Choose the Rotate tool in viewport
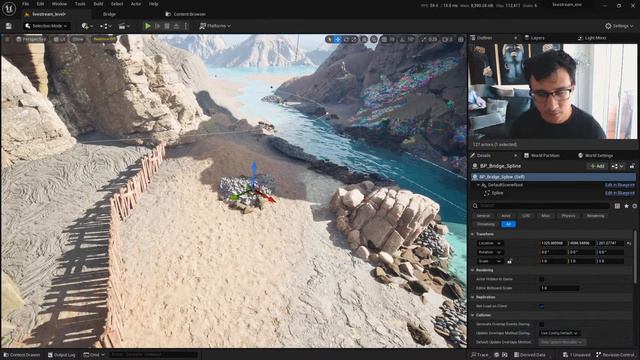Viewport: 640px width, 360px height. 346,39
